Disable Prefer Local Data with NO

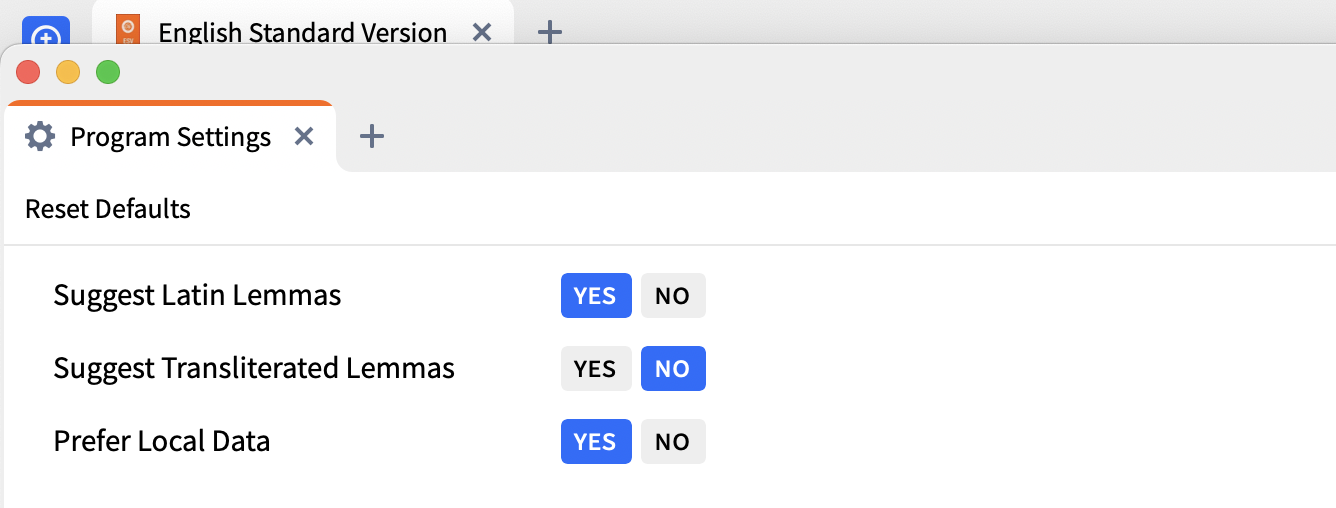(x=672, y=442)
